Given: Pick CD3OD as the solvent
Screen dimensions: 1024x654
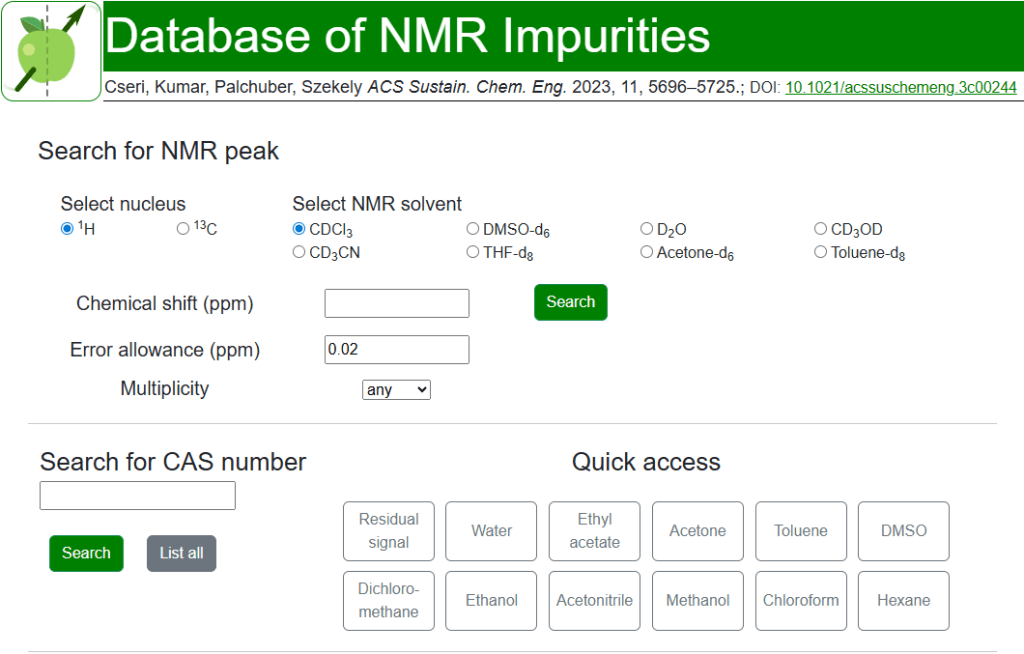Looking at the screenshot, I should 821,229.
